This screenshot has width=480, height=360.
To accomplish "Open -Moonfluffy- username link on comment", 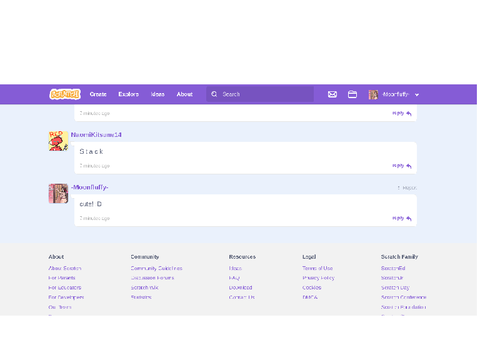I will (x=90, y=187).
